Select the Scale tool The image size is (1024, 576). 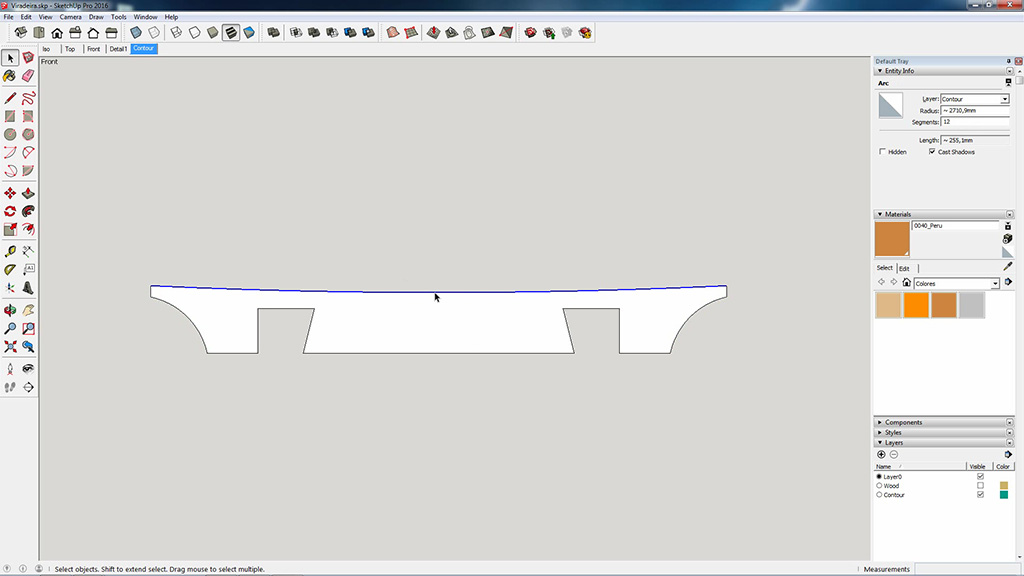(10, 229)
